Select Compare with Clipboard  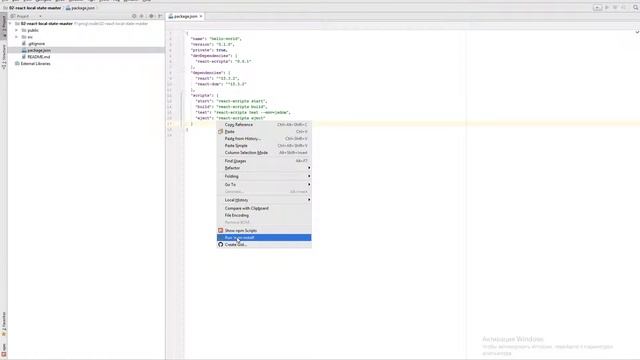point(264,208)
